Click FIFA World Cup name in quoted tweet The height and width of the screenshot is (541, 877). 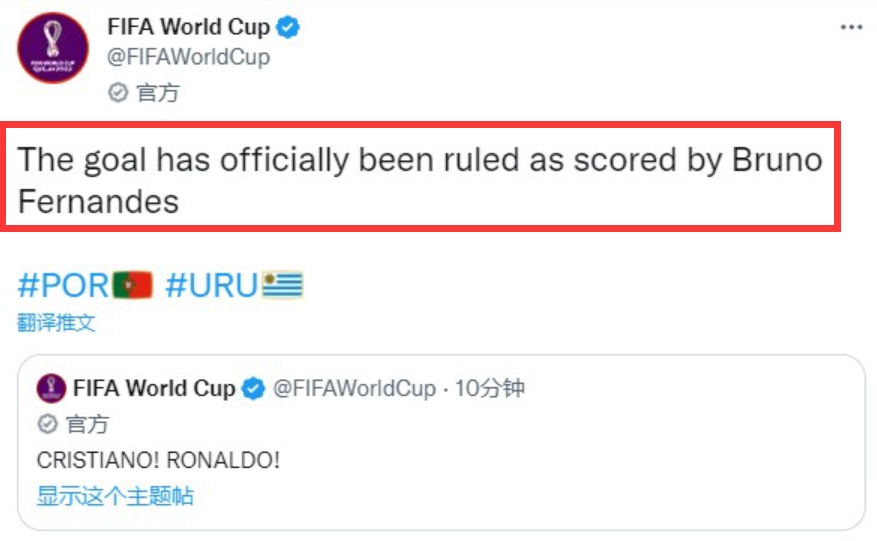tap(154, 388)
